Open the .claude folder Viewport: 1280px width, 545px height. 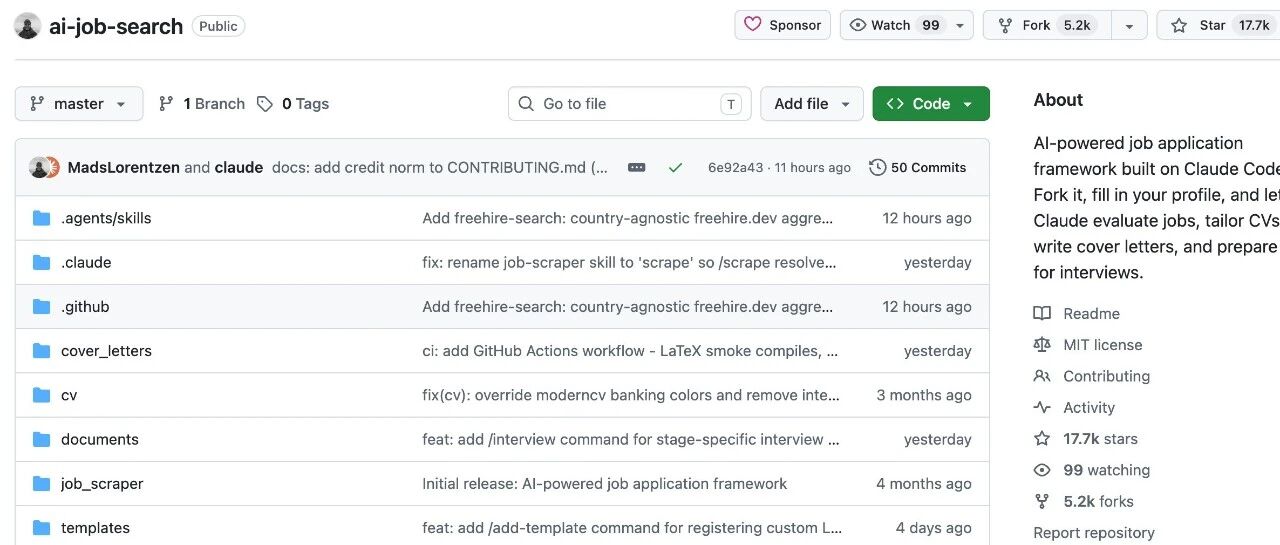coord(86,262)
